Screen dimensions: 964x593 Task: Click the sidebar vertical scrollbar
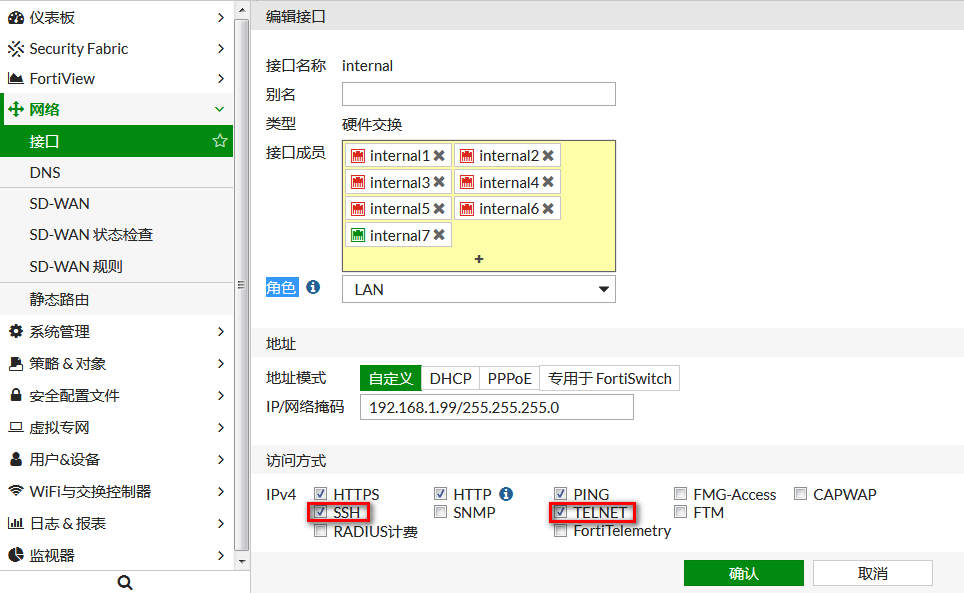[241, 285]
